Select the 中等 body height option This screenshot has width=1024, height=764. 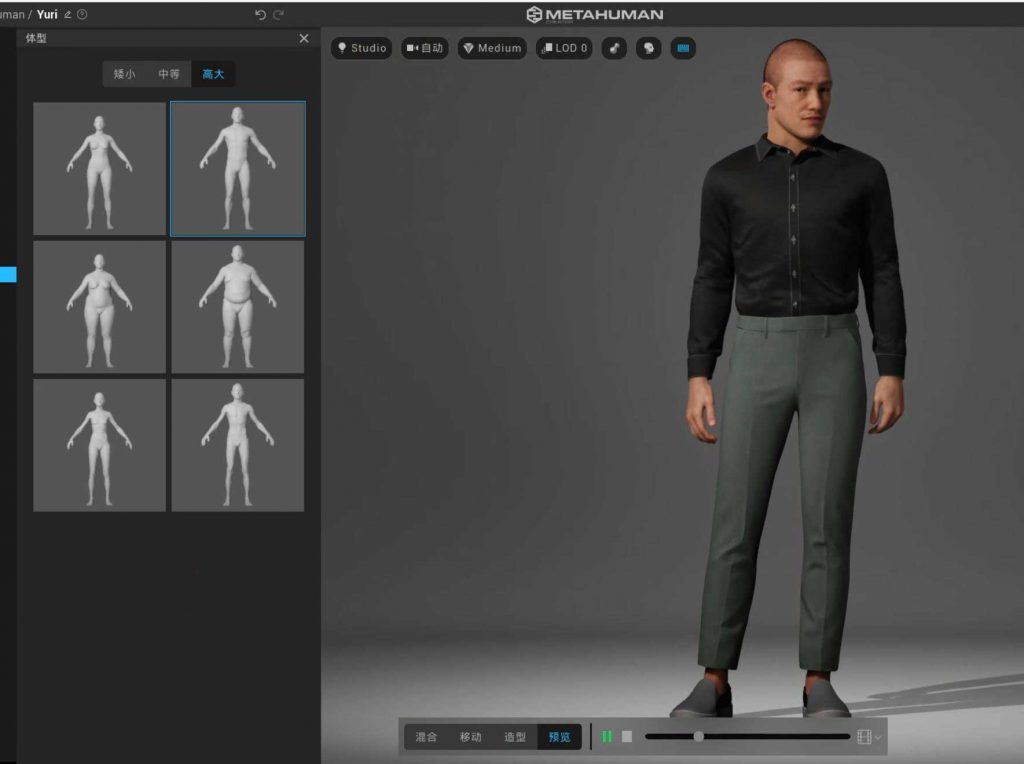click(x=169, y=74)
